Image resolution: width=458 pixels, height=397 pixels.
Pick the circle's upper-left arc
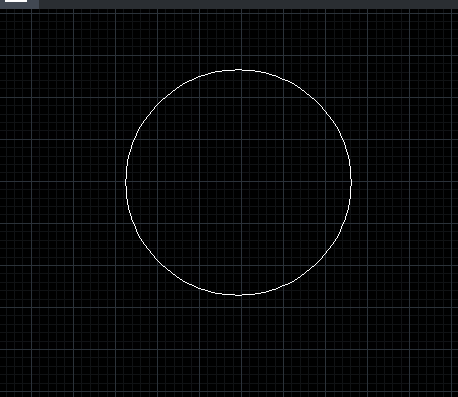click(159, 103)
